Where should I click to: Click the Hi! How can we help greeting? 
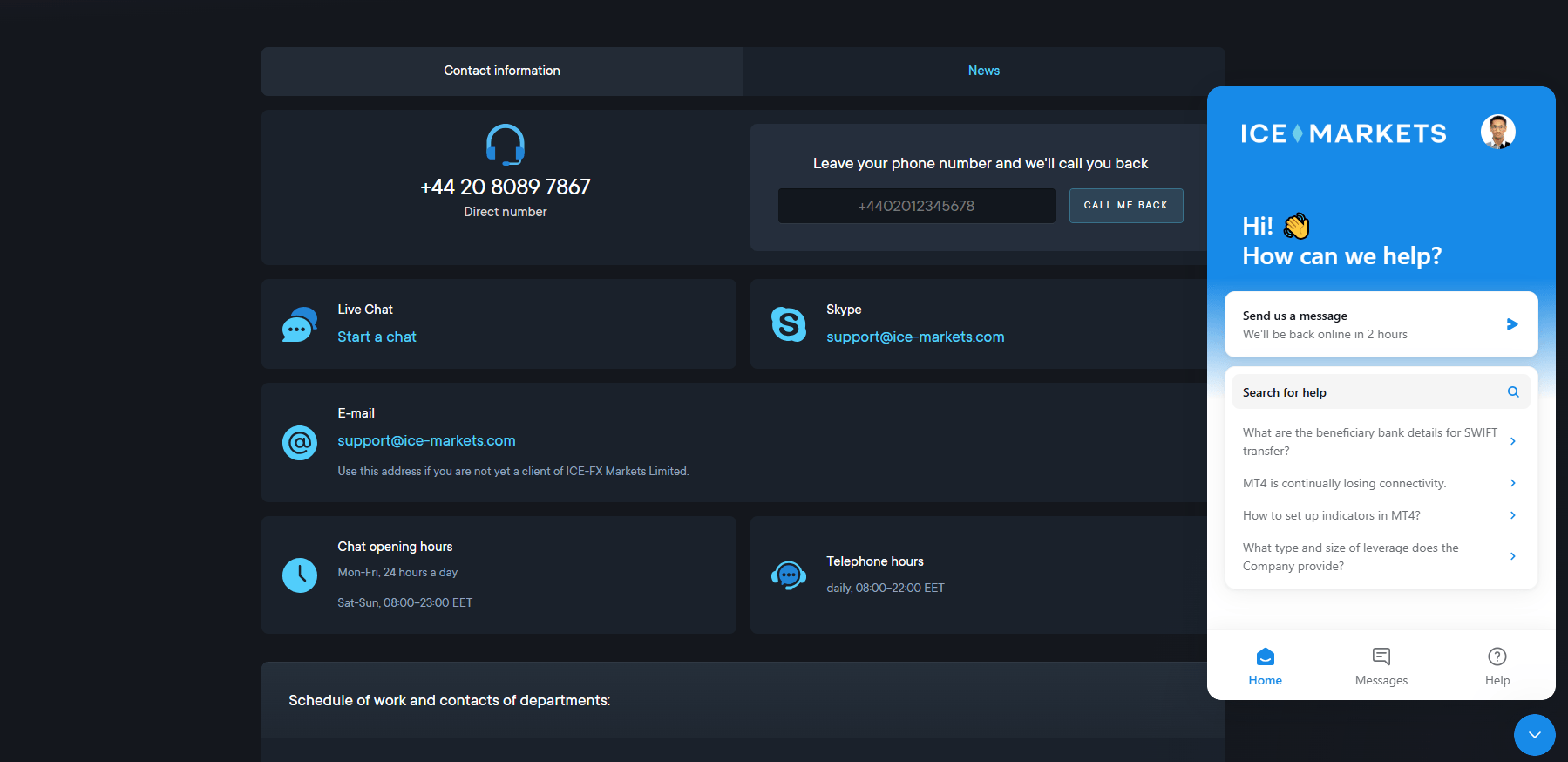[1341, 241]
